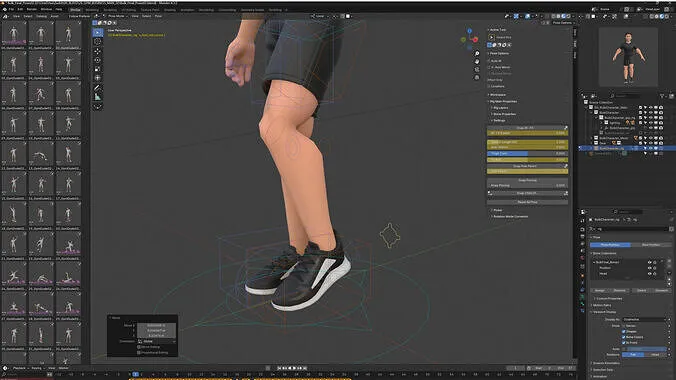This screenshot has height=380, width=676.
Task: Activate the Scale tool in viewport toolbar
Action: [98, 69]
